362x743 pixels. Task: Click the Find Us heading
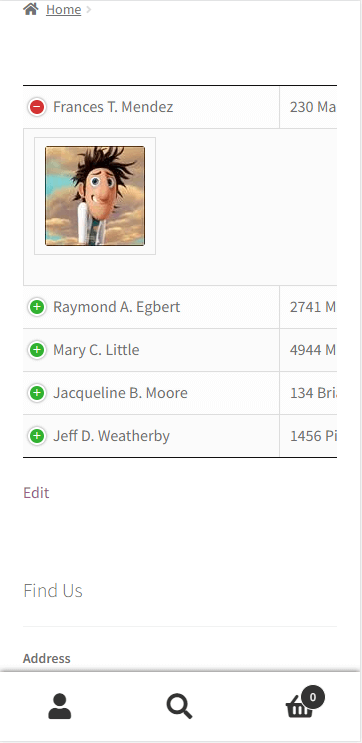tap(53, 590)
